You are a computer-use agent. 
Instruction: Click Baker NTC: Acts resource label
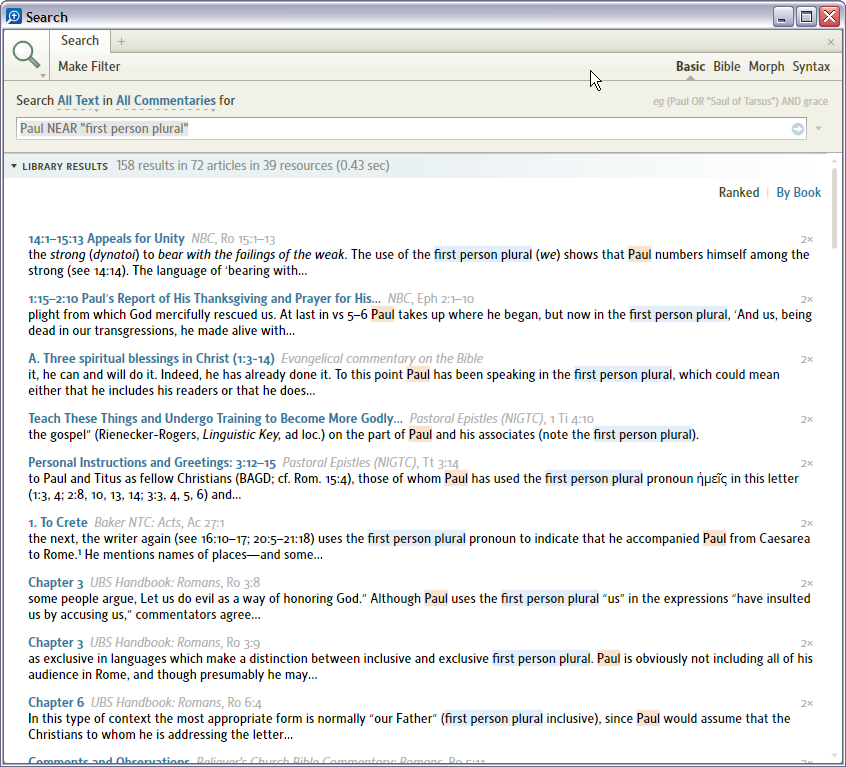(x=159, y=523)
